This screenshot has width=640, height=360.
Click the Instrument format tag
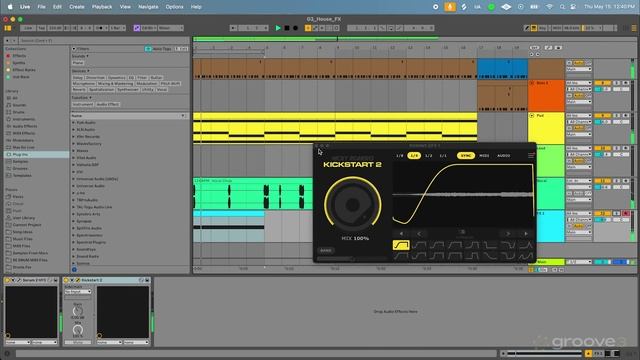click(83, 104)
